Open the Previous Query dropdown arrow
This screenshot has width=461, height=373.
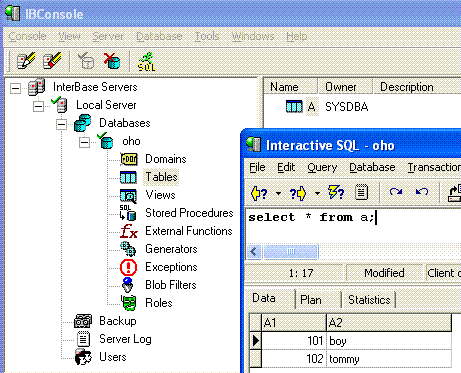click(278, 193)
